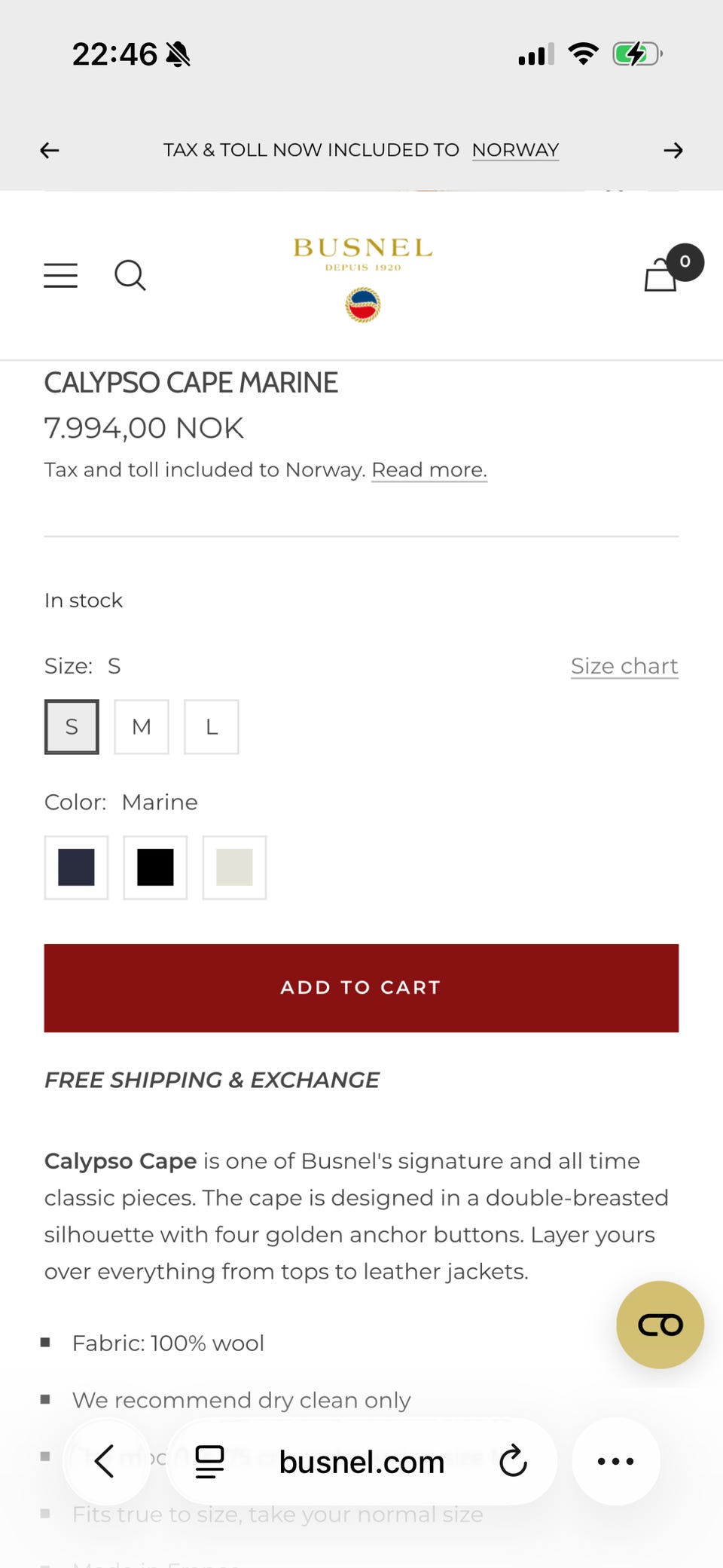Viewport: 723px width, 1568px height.
Task: Open the hamburger navigation menu
Action: tap(60, 276)
